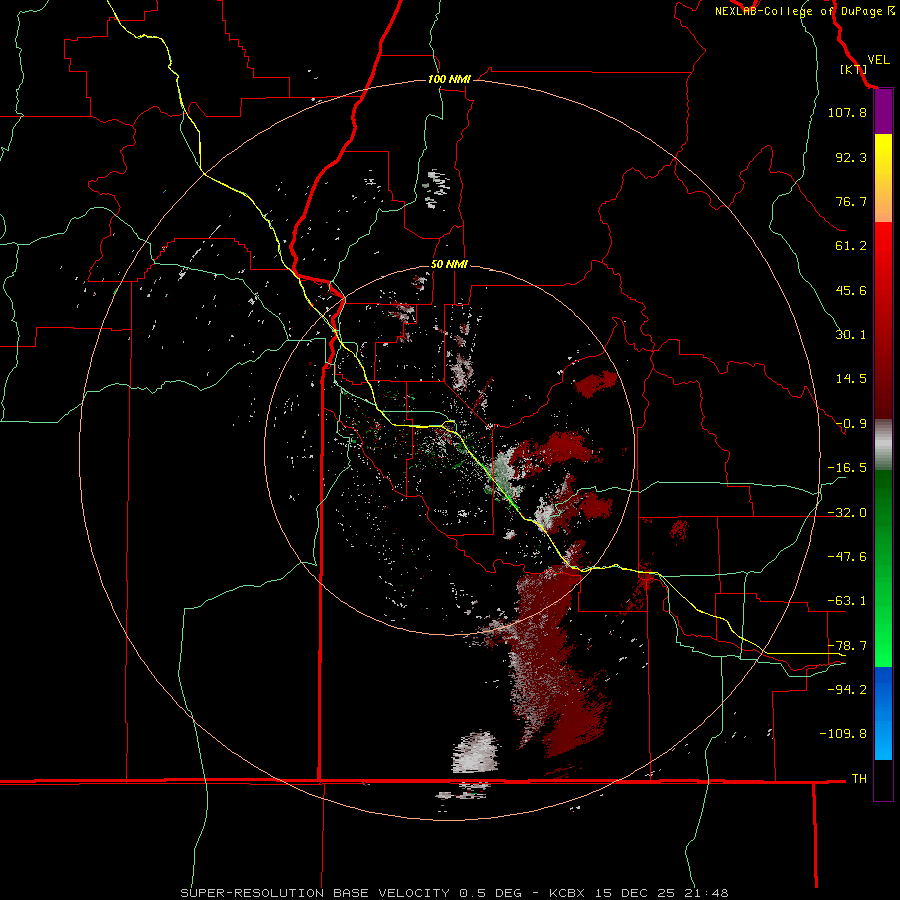Click the 76.7 velocity scale value
The image size is (900, 900).
pos(851,201)
